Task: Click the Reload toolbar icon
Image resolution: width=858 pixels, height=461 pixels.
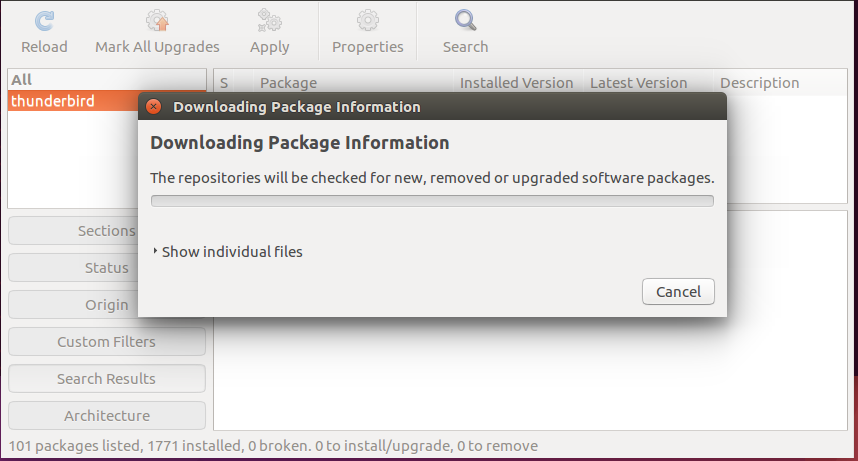Action: click(x=44, y=21)
